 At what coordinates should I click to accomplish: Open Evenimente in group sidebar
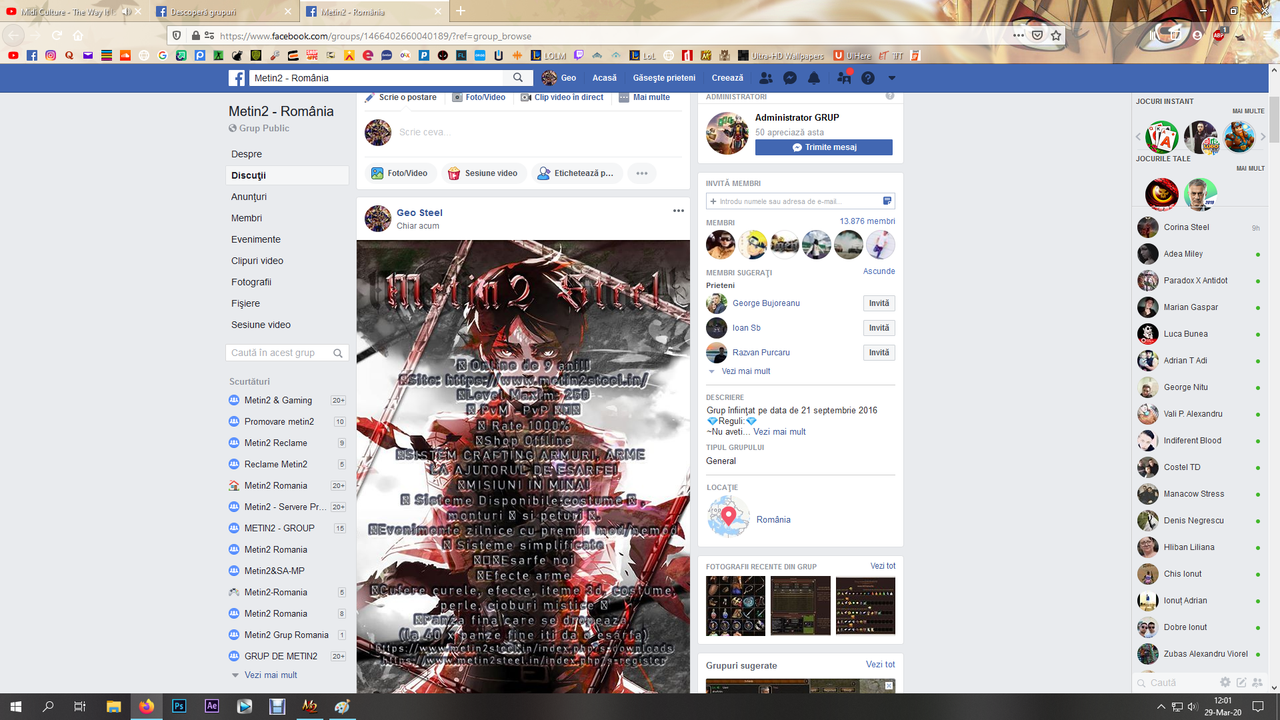click(x=256, y=239)
